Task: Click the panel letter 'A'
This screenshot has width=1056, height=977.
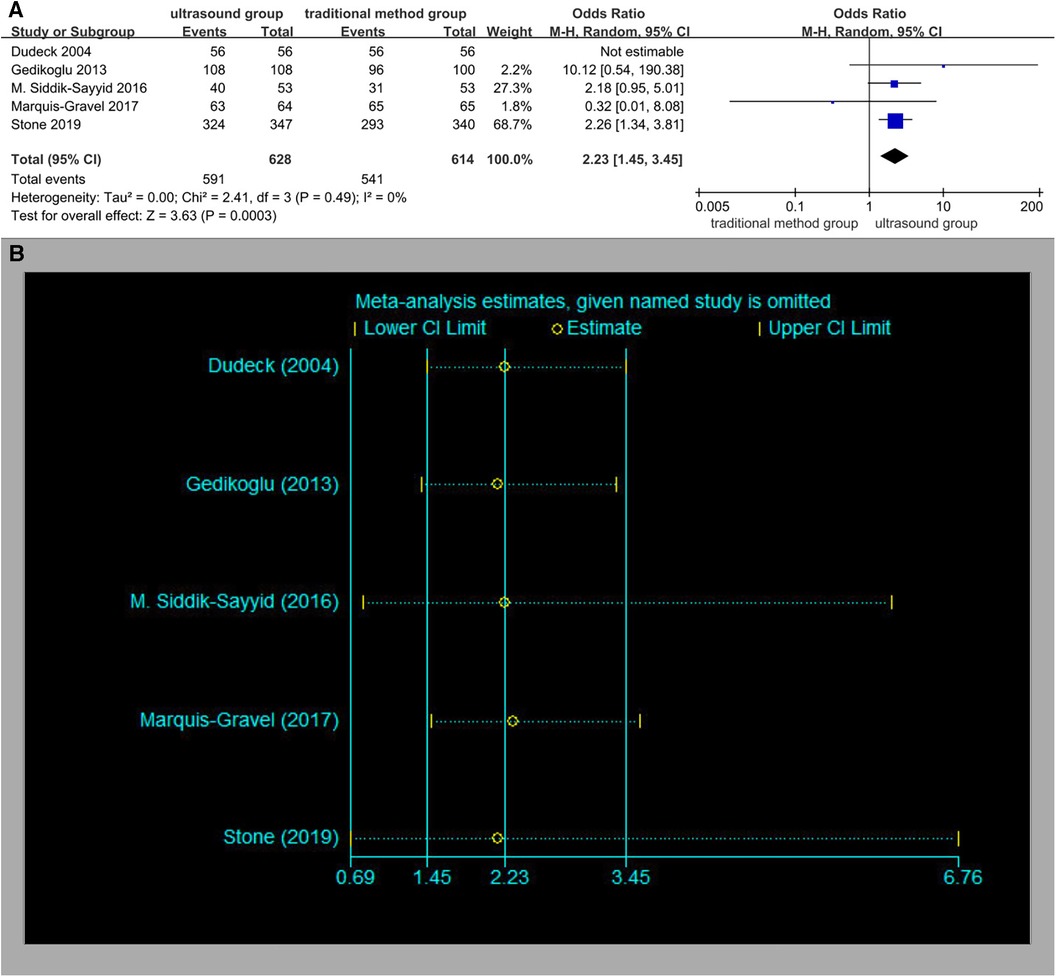Action: (x=14, y=9)
